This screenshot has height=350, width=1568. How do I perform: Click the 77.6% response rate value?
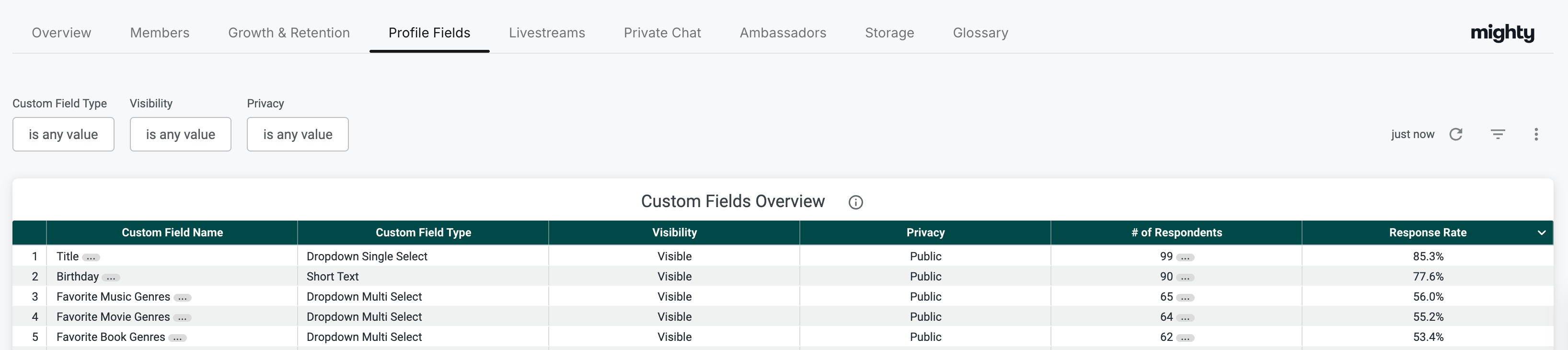[x=1428, y=276]
